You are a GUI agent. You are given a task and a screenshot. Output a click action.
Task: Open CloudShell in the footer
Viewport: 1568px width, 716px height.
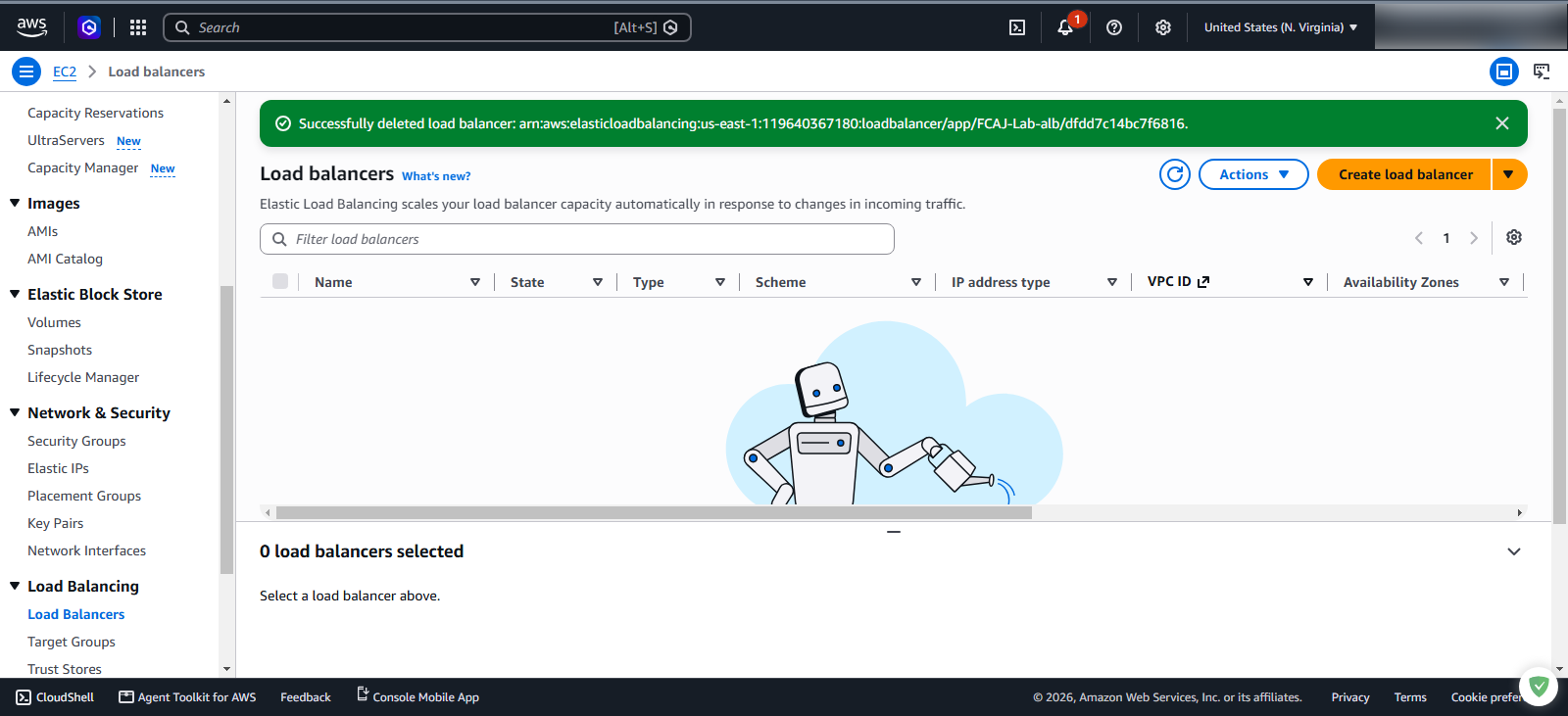click(x=56, y=696)
